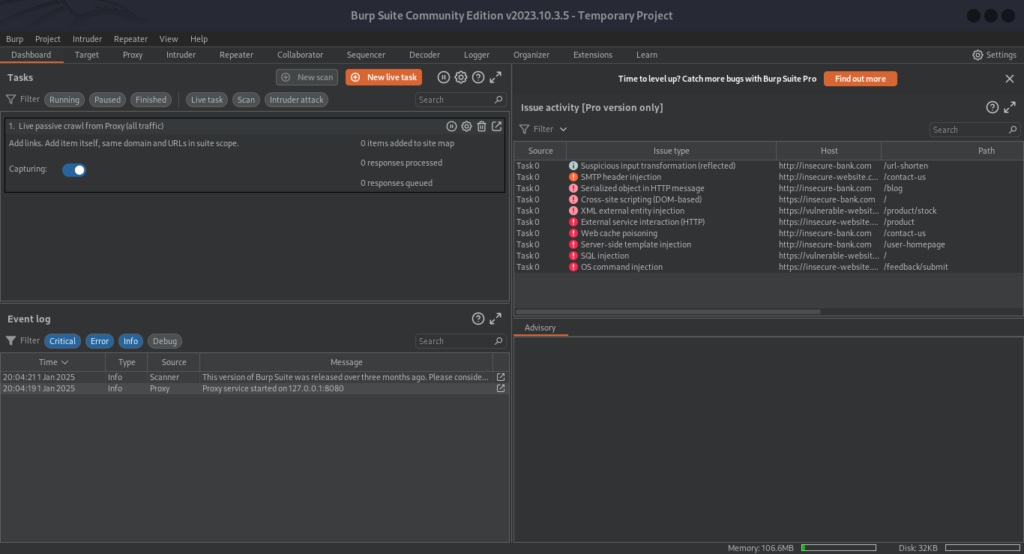Select the Web cache poisoning issue row
The height and width of the screenshot is (554, 1024).
tap(769, 233)
